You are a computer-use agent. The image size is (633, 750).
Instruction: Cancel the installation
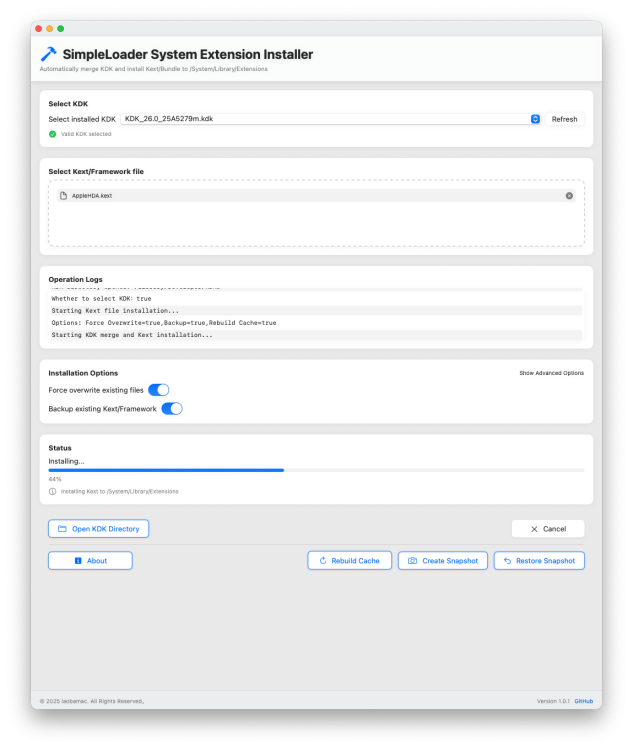[x=548, y=529]
